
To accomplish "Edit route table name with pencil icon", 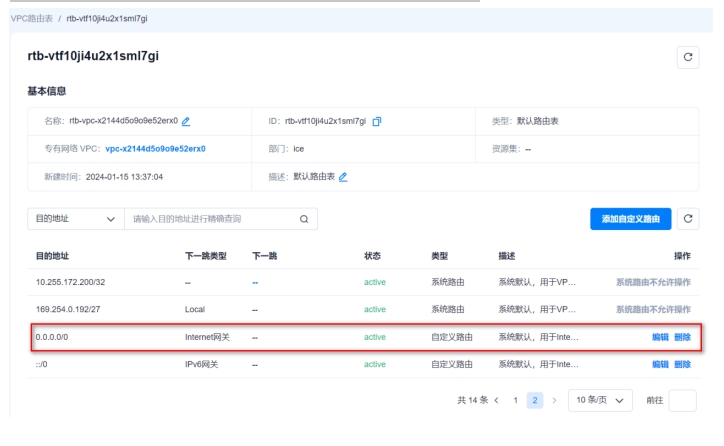I will click(x=186, y=121).
